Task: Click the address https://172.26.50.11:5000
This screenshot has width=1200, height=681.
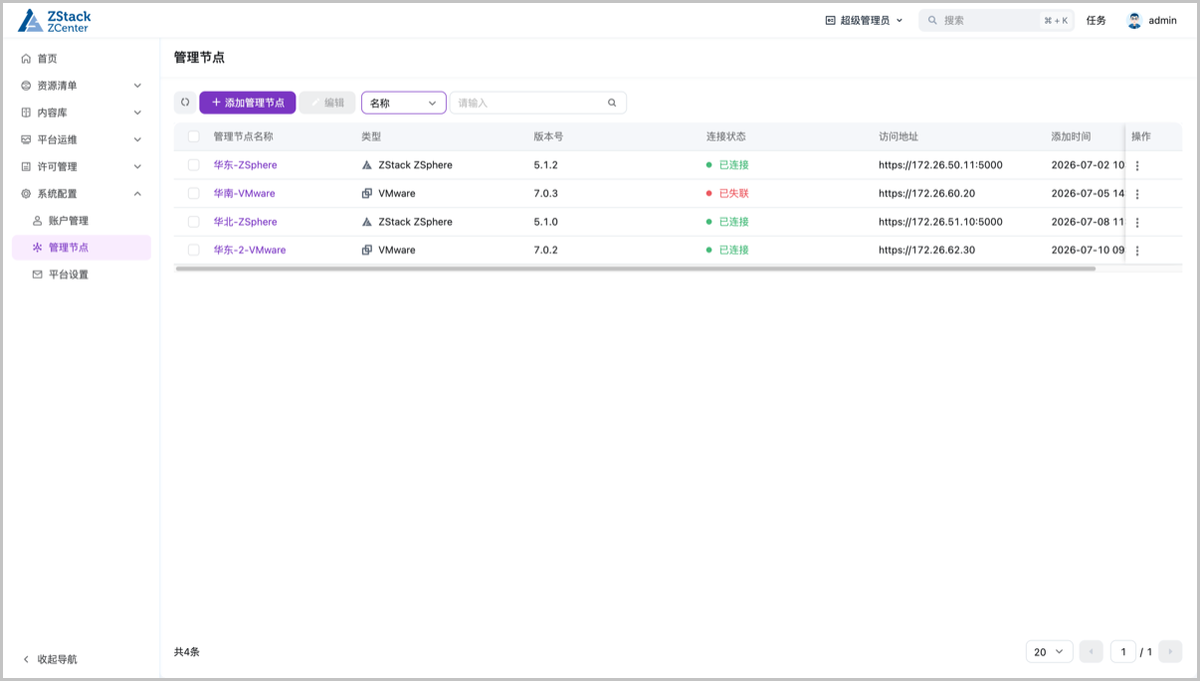Action: (940, 165)
